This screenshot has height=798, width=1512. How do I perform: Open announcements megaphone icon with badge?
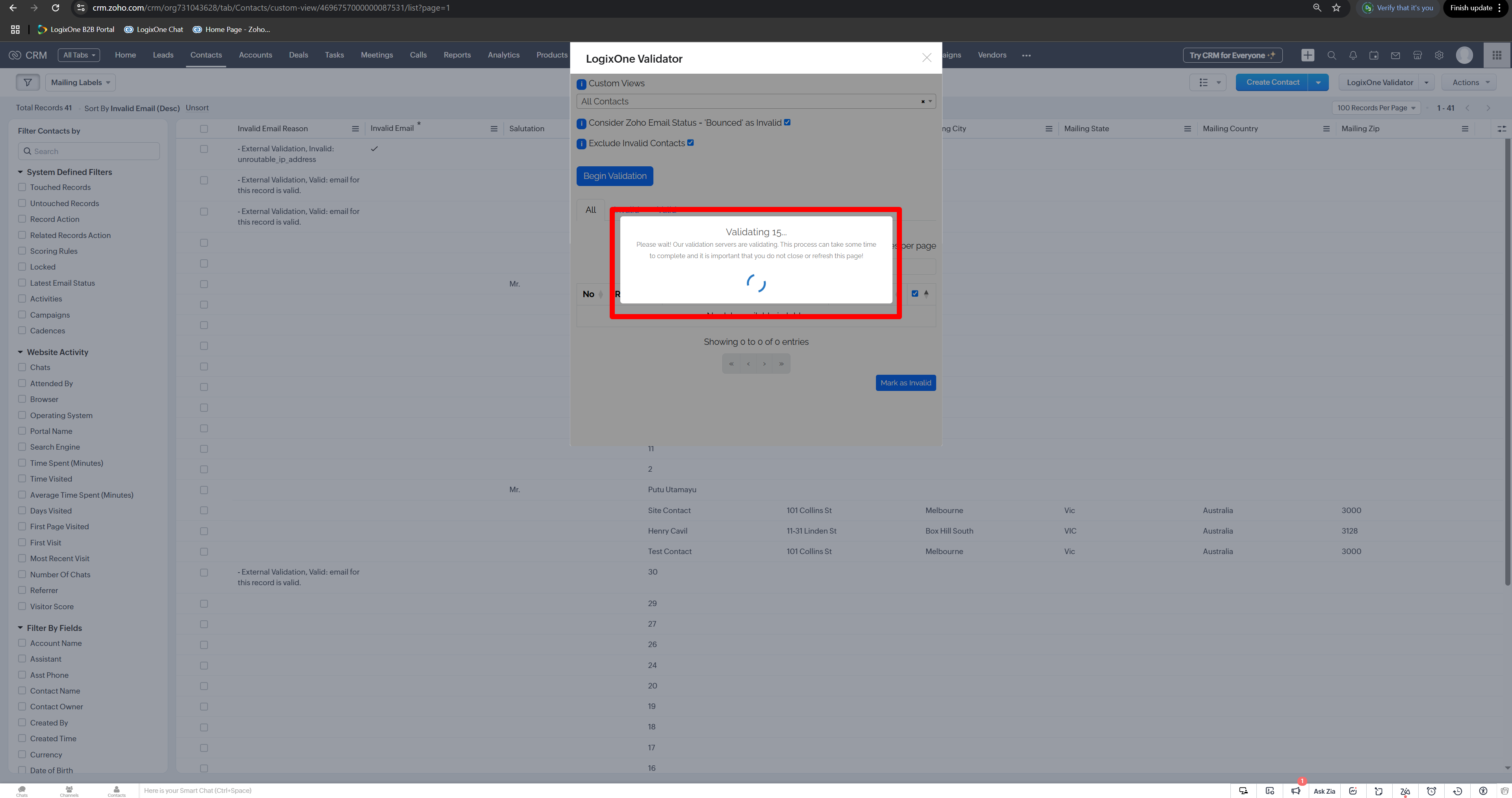pyautogui.click(x=1296, y=791)
